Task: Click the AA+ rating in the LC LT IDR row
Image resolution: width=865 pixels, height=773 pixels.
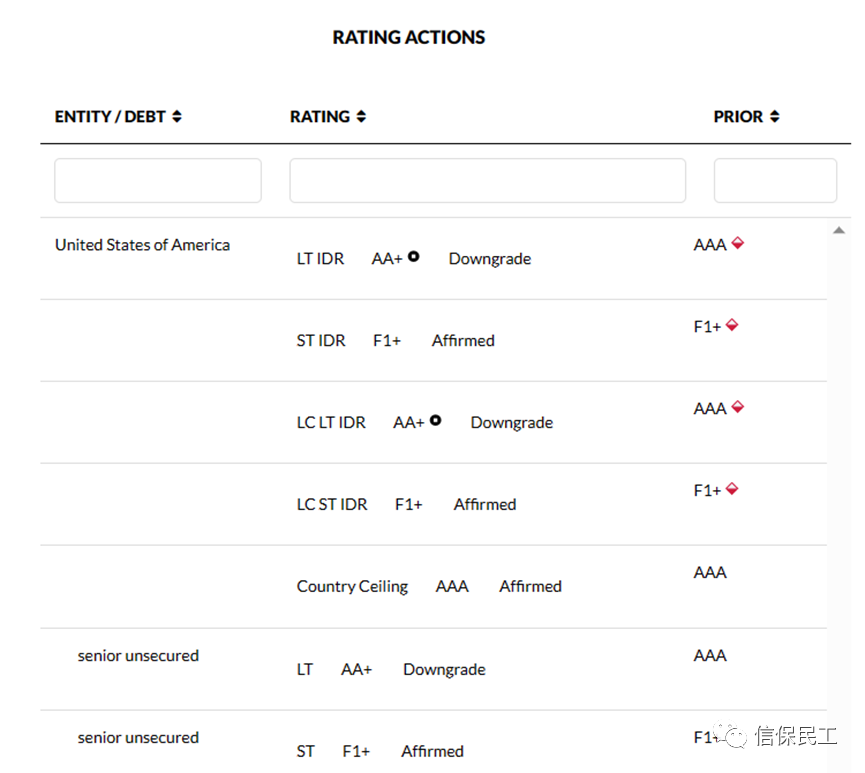Action: [x=409, y=423]
